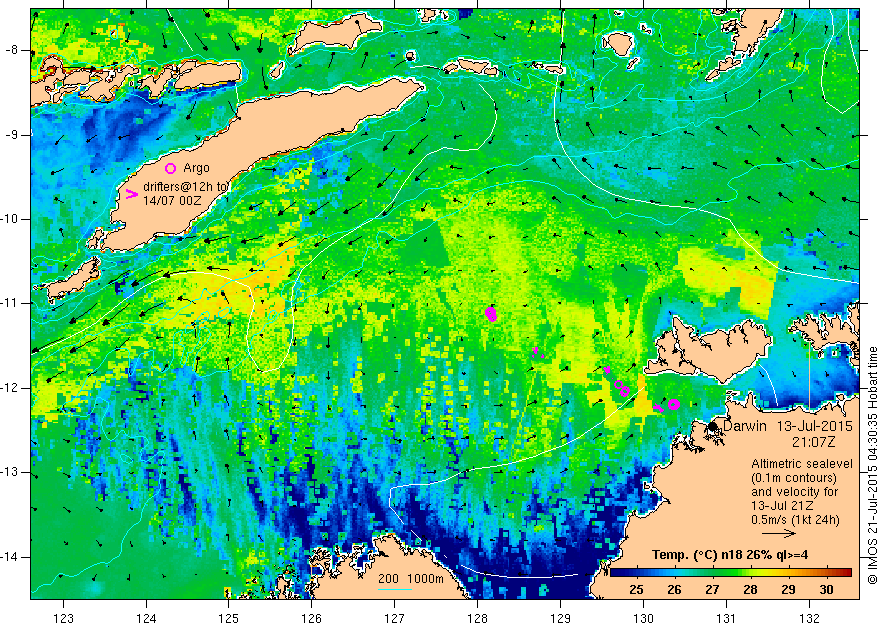Click the cyan 200/1000m depth contour legend line
The image size is (880, 630).
tap(395, 589)
